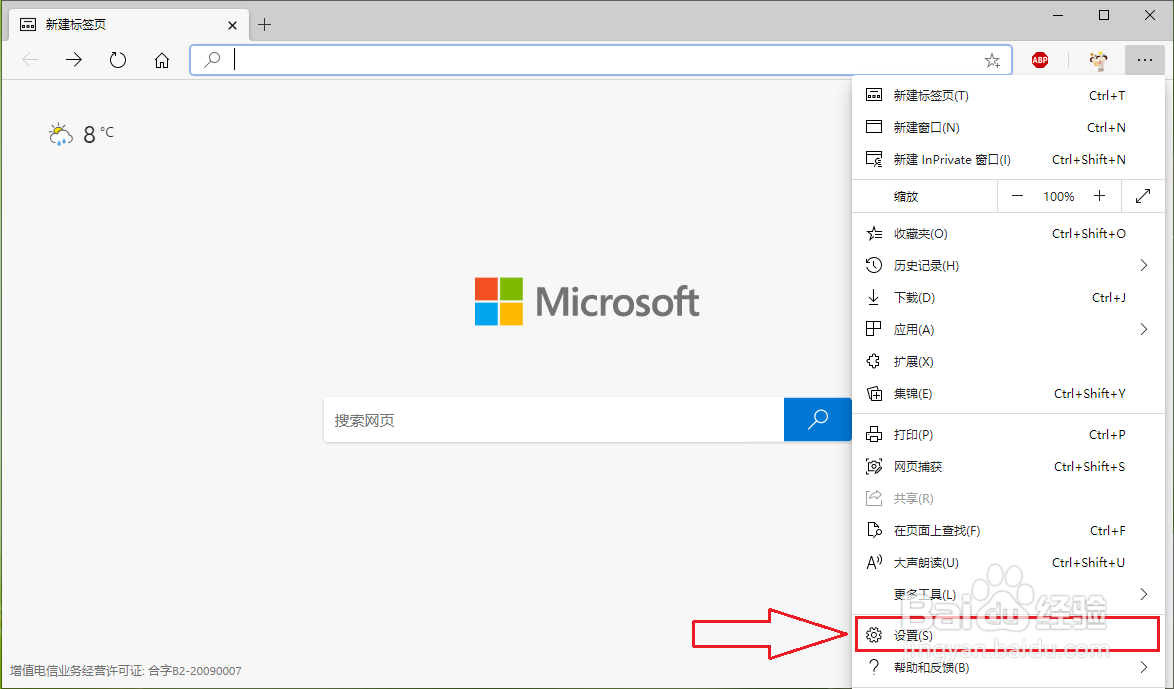Open the weather 8°C widget
This screenshot has height=689, width=1174.
click(x=81, y=134)
